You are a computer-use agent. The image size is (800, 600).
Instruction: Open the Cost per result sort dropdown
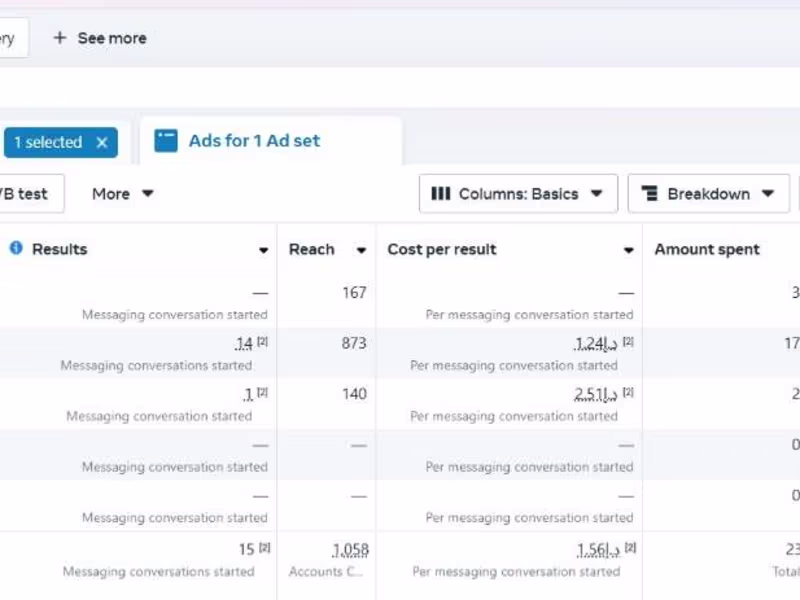pyautogui.click(x=628, y=250)
